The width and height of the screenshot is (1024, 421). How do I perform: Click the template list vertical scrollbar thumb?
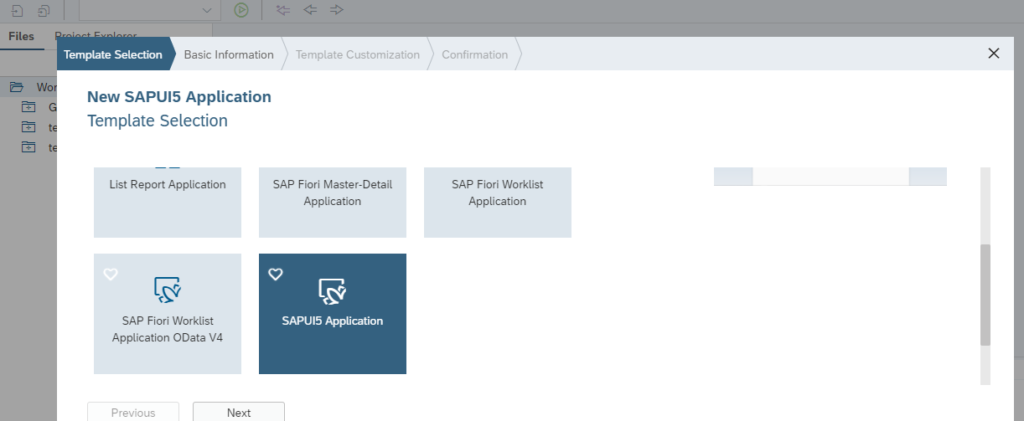coord(985,295)
